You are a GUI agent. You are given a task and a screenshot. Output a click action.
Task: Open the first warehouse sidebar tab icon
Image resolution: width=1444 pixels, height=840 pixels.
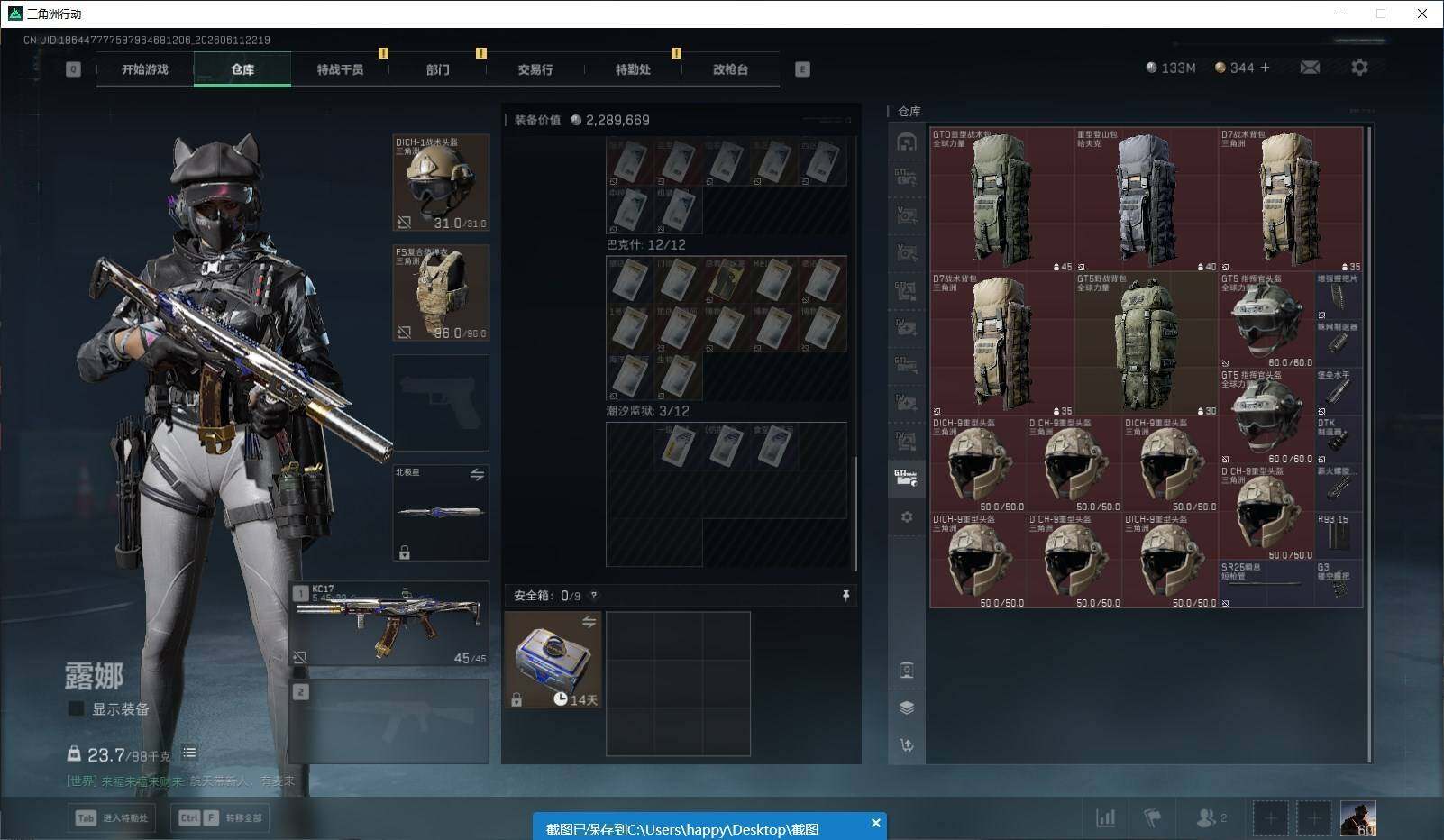pyautogui.click(x=907, y=142)
